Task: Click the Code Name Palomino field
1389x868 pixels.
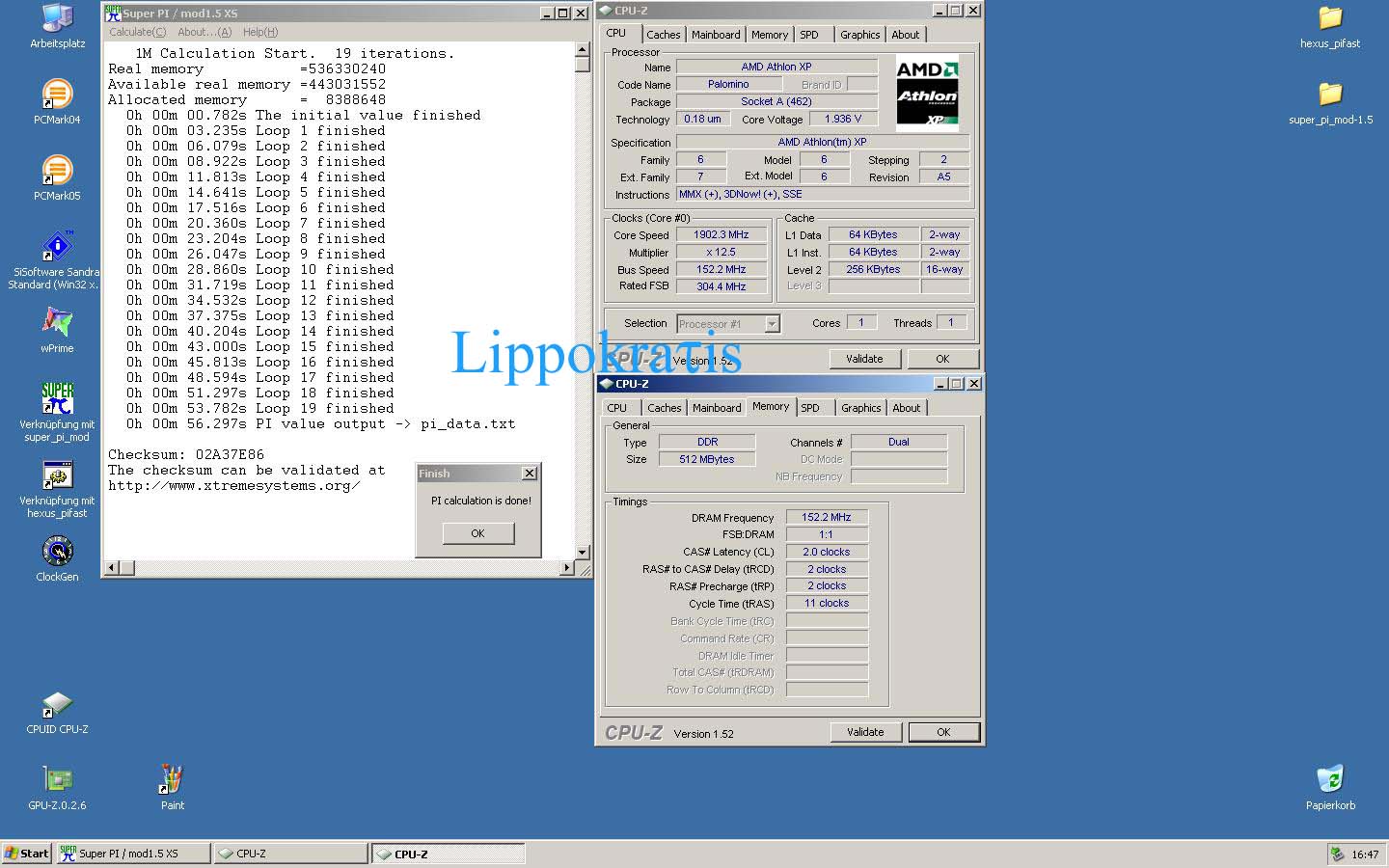Action: (728, 84)
